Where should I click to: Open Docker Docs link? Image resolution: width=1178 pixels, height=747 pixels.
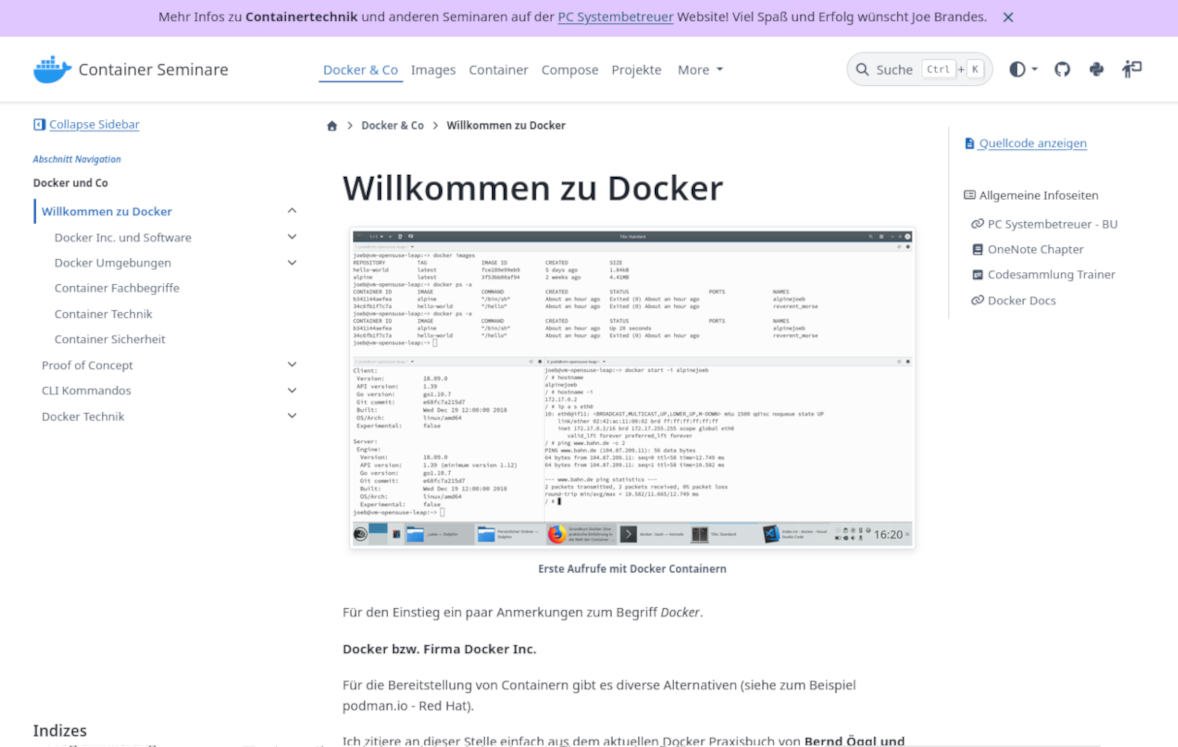pyautogui.click(x=1021, y=301)
